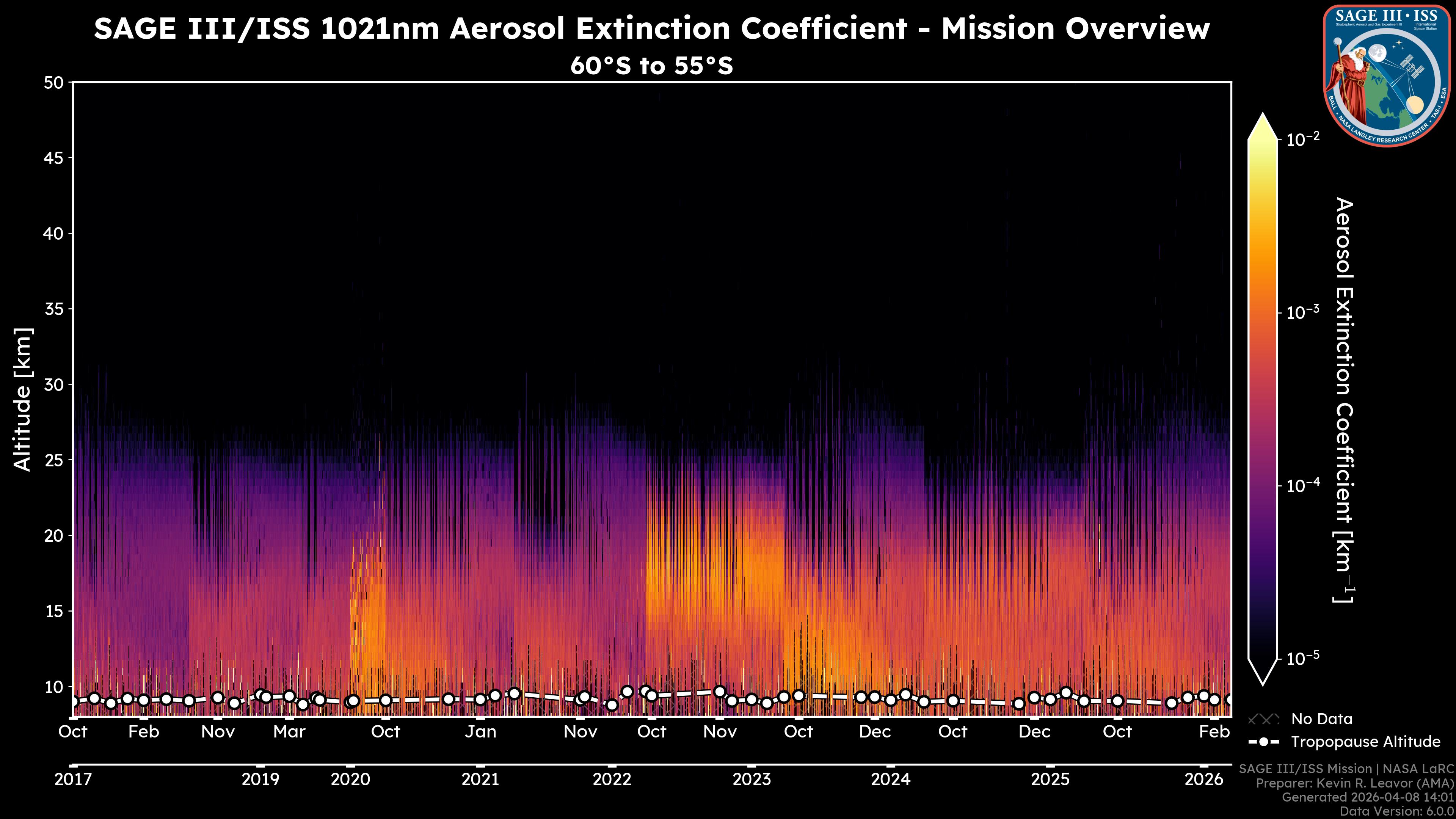Click the last tropopause marker at right edge

point(1230,700)
